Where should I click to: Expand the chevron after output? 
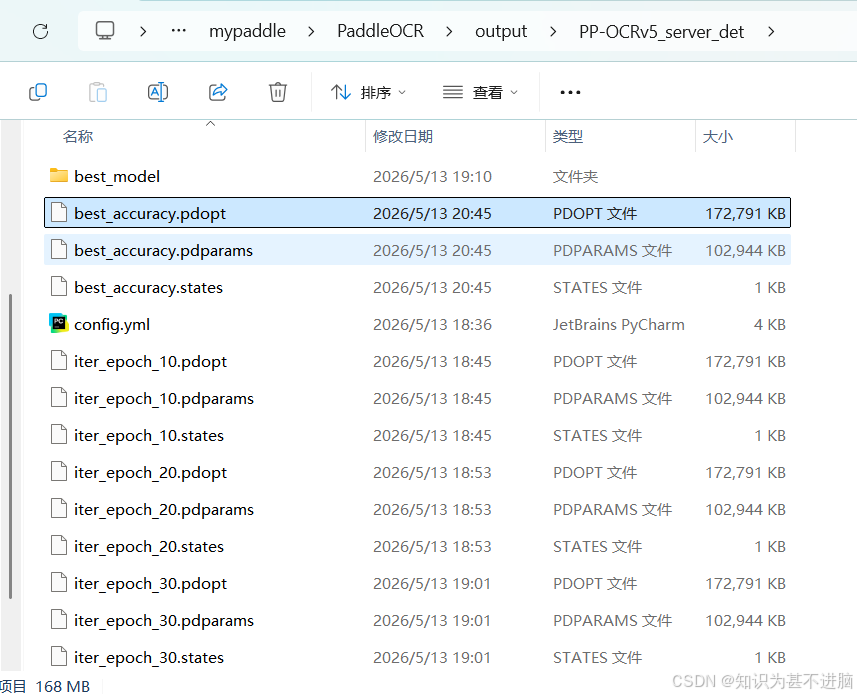tap(553, 32)
